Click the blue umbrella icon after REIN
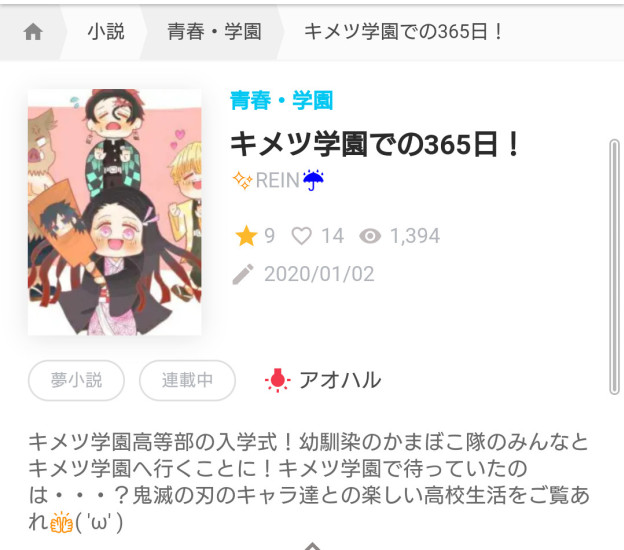Screen dimensions: 624x550 [313, 180]
